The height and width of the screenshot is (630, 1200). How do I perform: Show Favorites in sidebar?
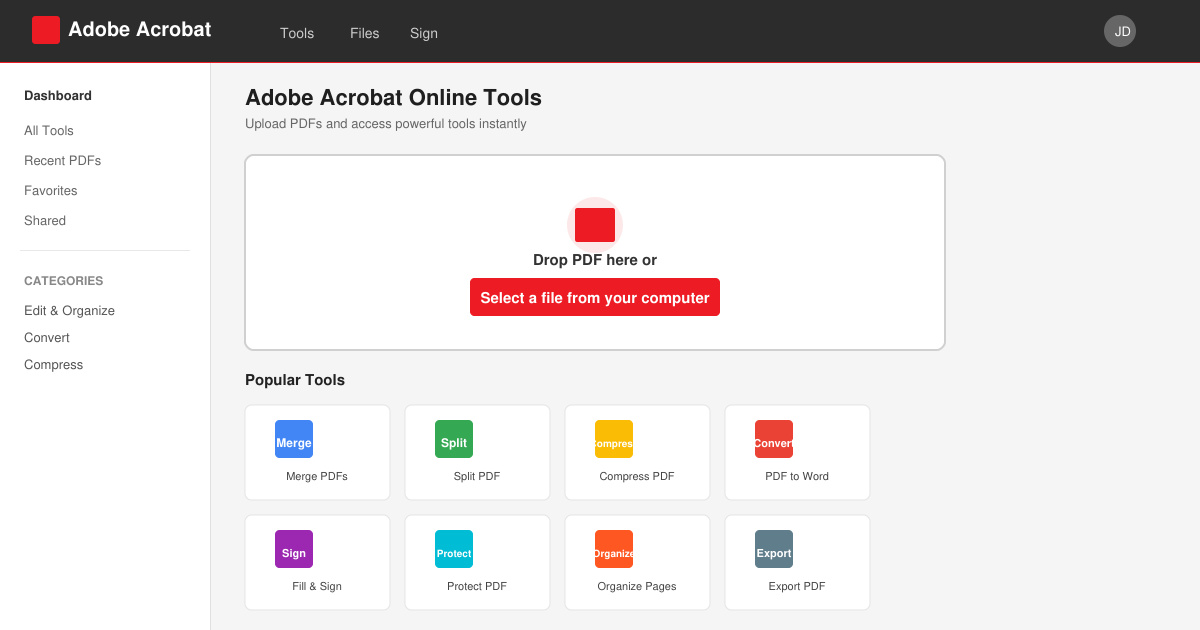(x=51, y=191)
